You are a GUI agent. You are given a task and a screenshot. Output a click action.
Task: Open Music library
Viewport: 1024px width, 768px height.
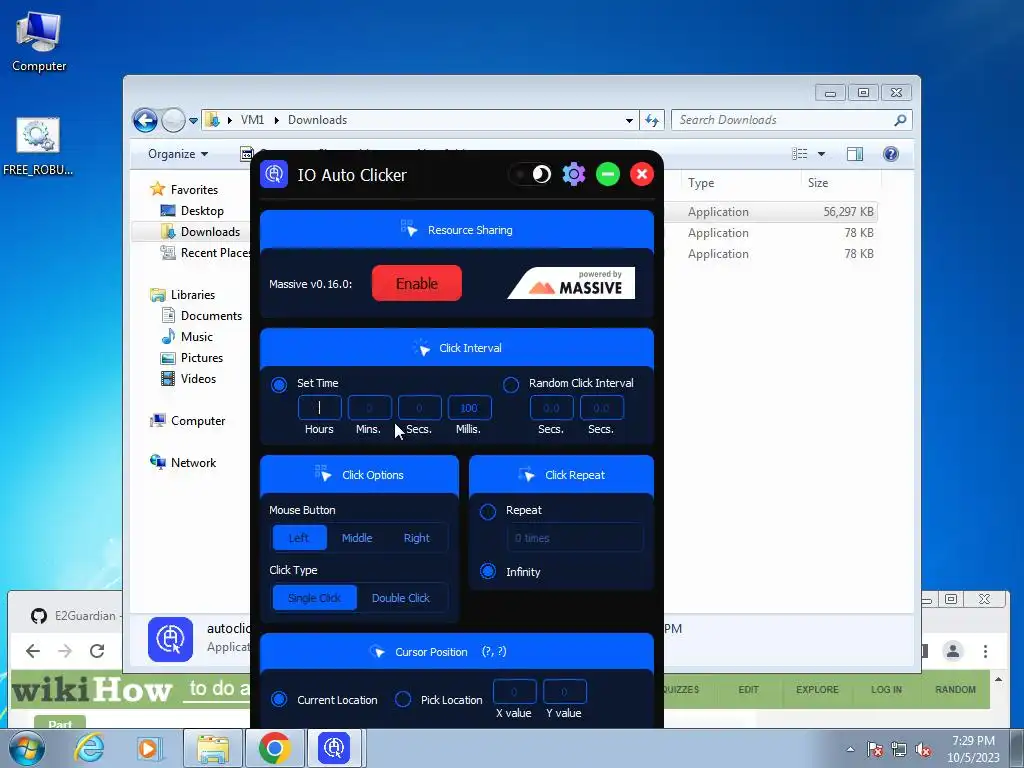pos(197,337)
